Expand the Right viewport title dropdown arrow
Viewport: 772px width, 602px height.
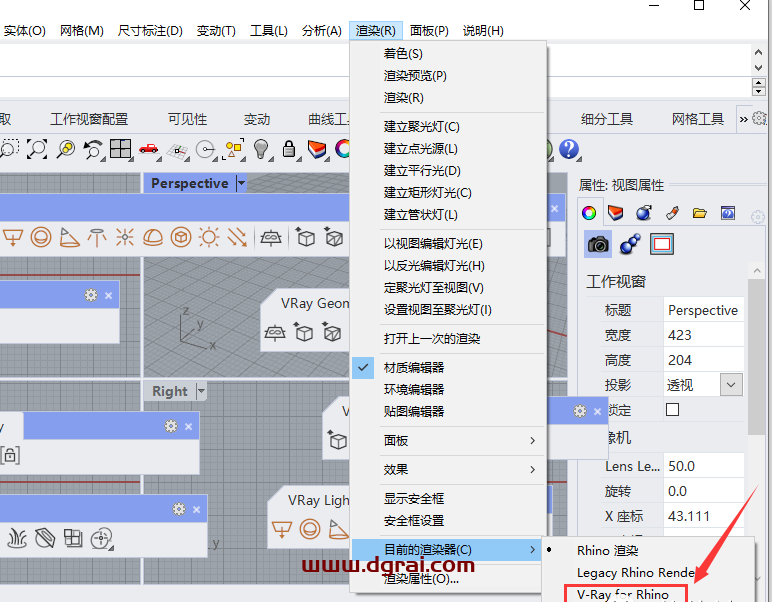click(201, 391)
